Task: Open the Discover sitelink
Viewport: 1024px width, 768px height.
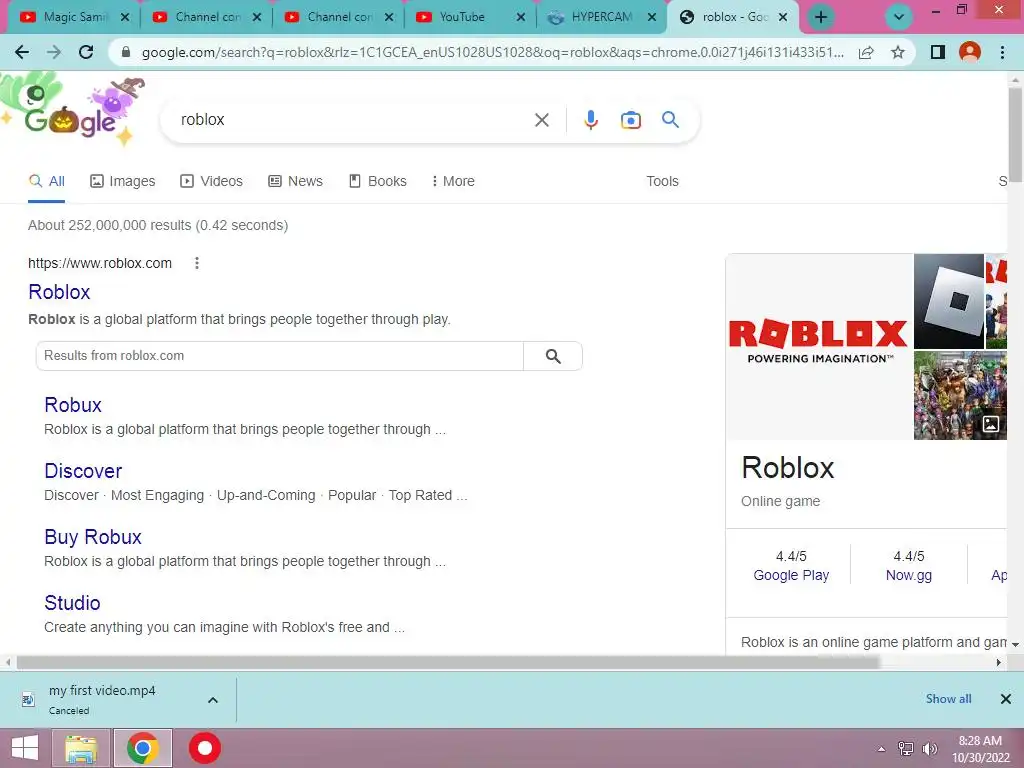Action: click(x=83, y=471)
